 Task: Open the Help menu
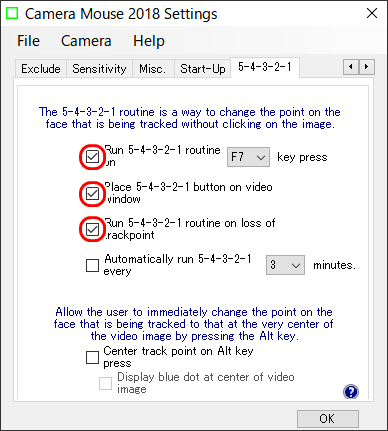tap(149, 41)
